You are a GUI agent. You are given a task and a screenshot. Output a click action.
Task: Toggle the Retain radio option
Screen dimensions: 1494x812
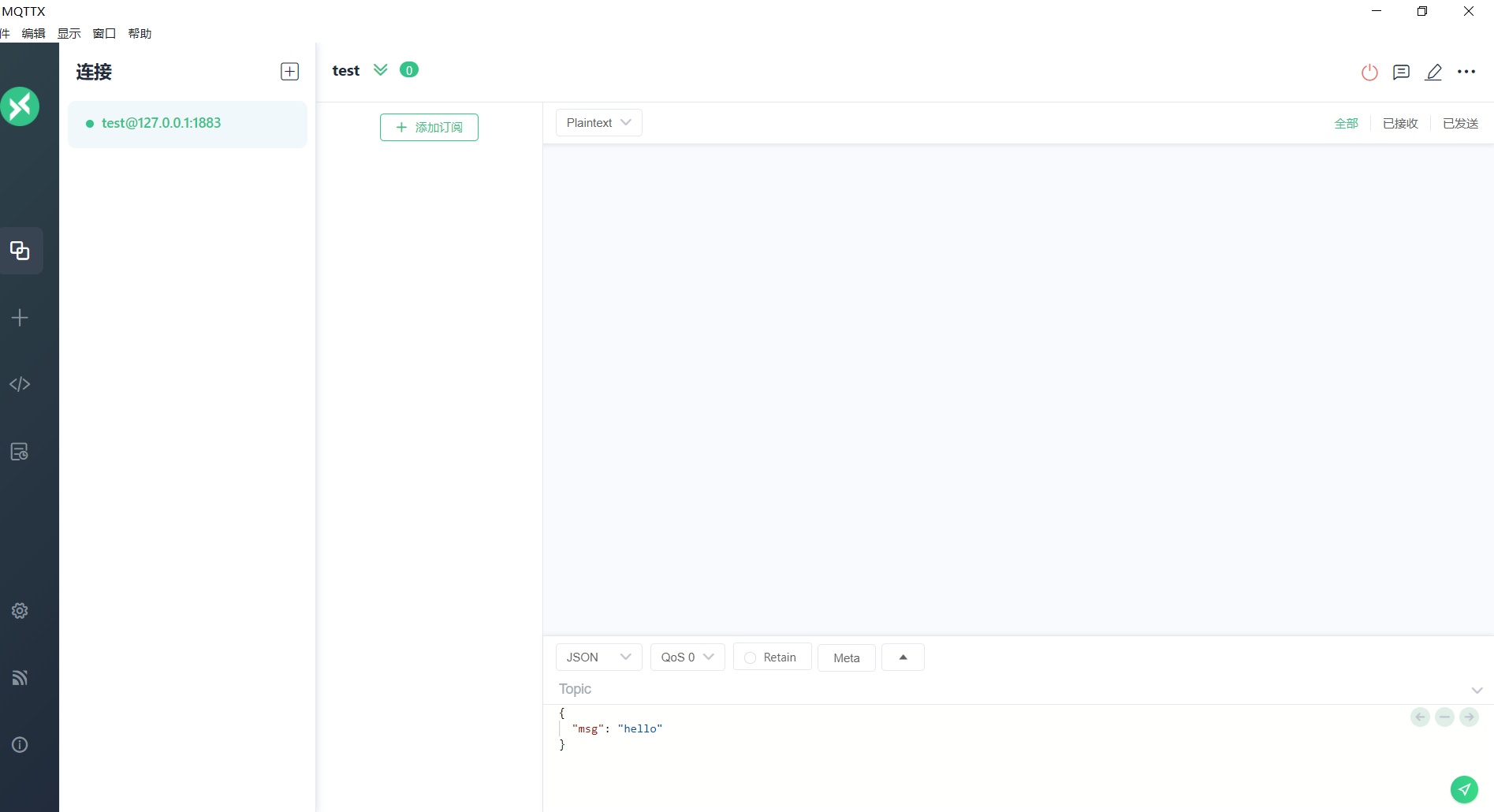click(772, 657)
